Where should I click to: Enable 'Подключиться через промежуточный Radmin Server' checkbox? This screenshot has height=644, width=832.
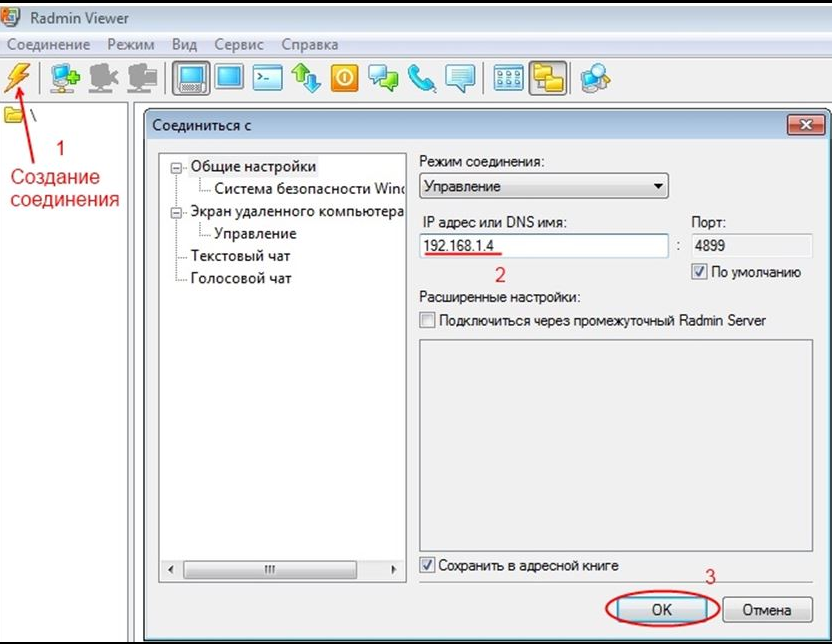[428, 320]
